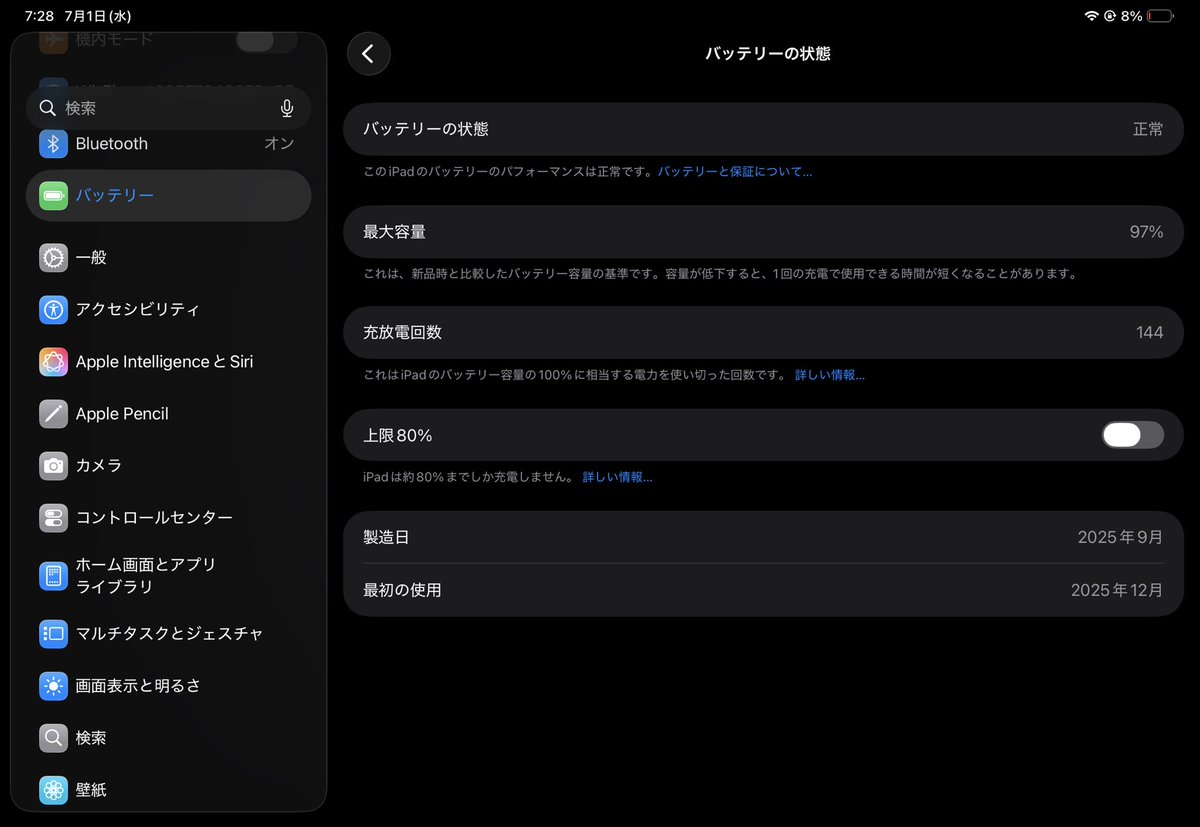The width and height of the screenshot is (1200, 827).
Task: Open Bluetooth settings row
Action: (x=168, y=144)
